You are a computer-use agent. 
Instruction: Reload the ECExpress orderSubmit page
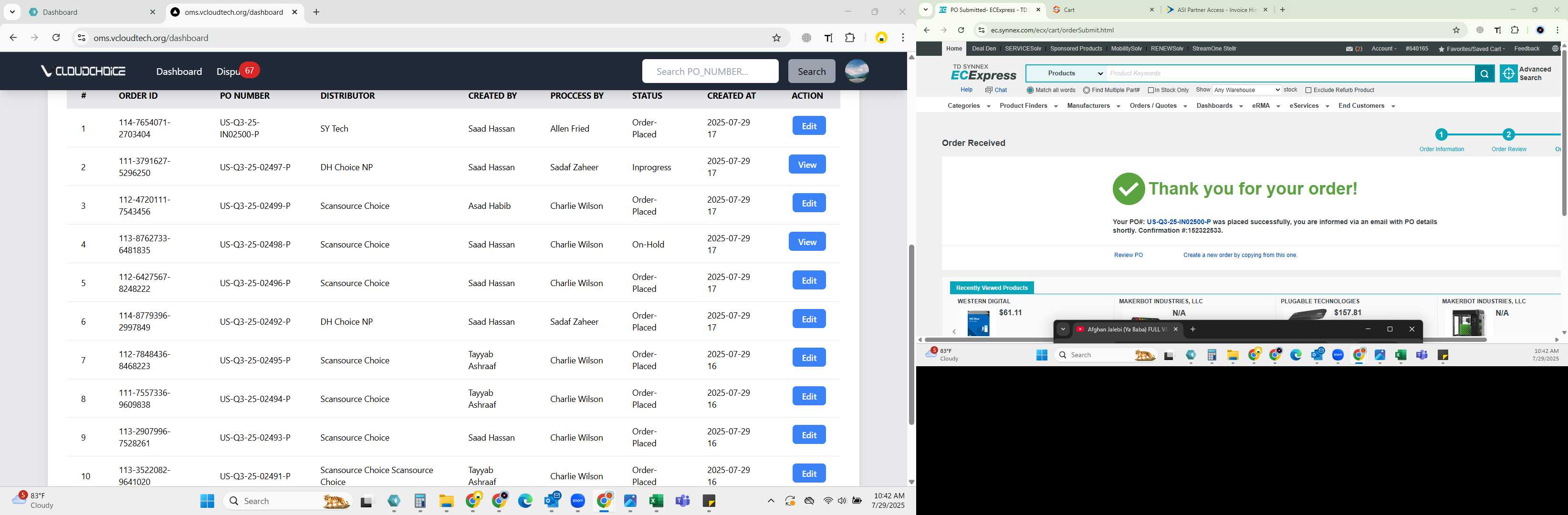coord(961,31)
